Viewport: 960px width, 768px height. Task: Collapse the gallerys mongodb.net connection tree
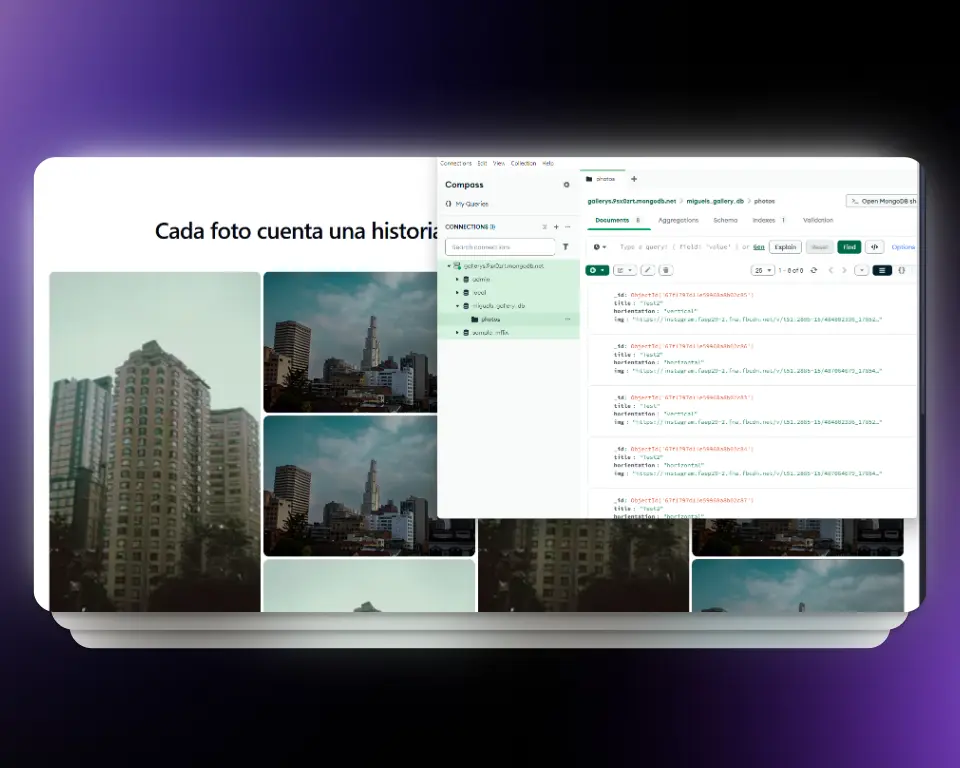(x=449, y=266)
